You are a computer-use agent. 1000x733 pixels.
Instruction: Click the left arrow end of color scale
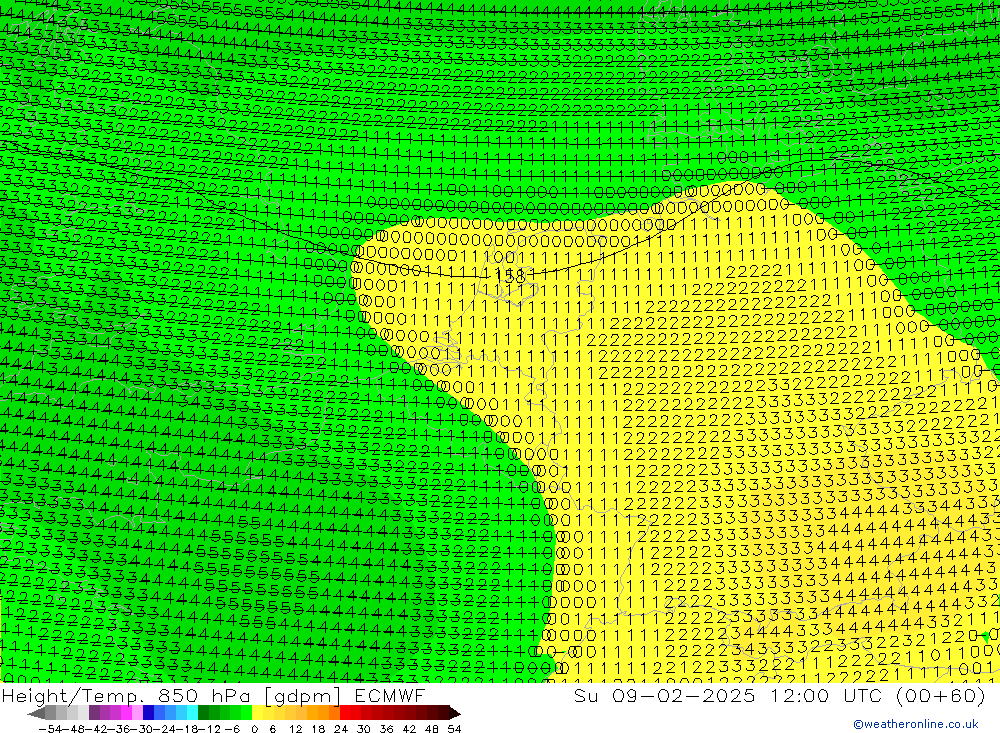coord(36,713)
